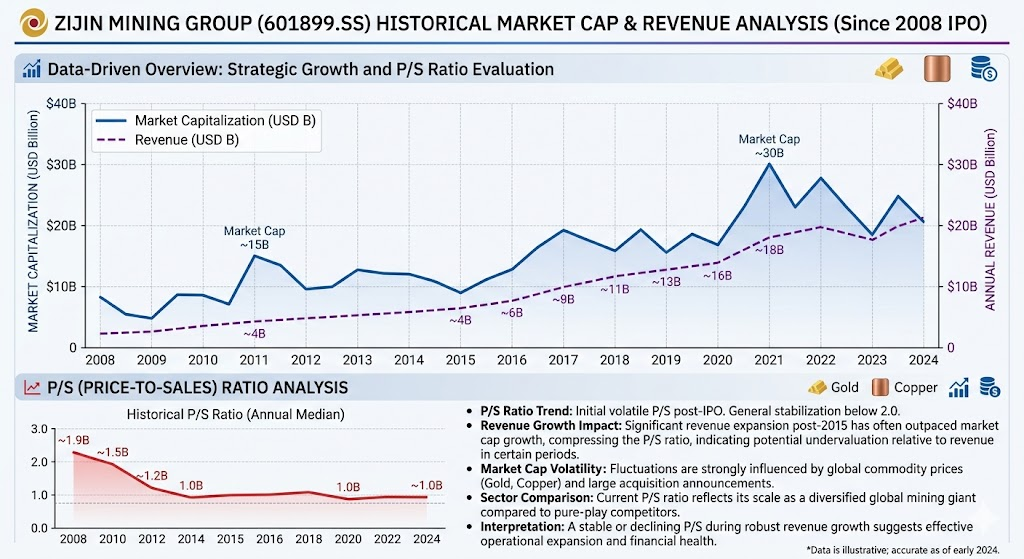Click the ~16B revenue label
Image resolution: width=1024 pixels, height=559 pixels.
pyautogui.click(x=717, y=276)
